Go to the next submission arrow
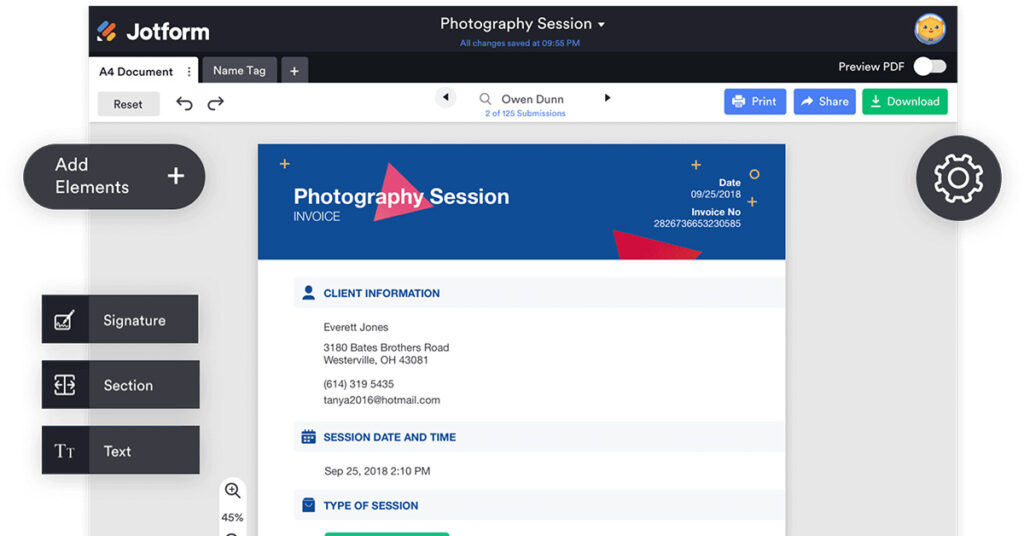1024x536 pixels. tap(607, 98)
